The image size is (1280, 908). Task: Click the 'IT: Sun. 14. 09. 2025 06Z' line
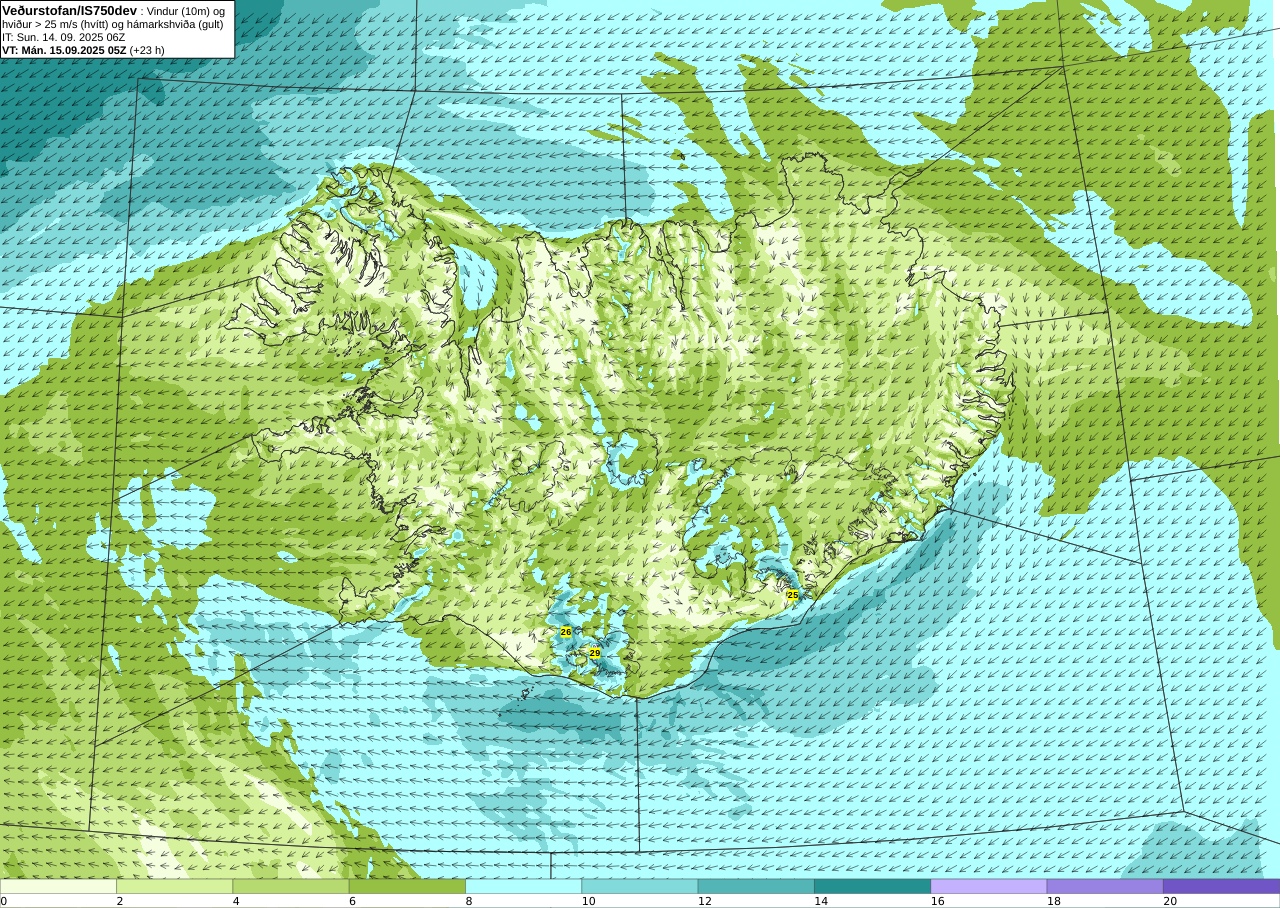coord(63,37)
